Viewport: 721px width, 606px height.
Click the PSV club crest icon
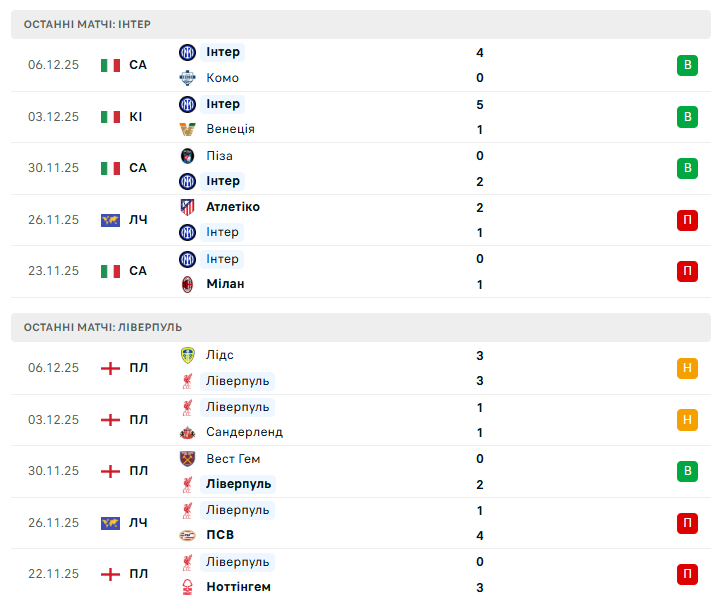pyautogui.click(x=187, y=535)
